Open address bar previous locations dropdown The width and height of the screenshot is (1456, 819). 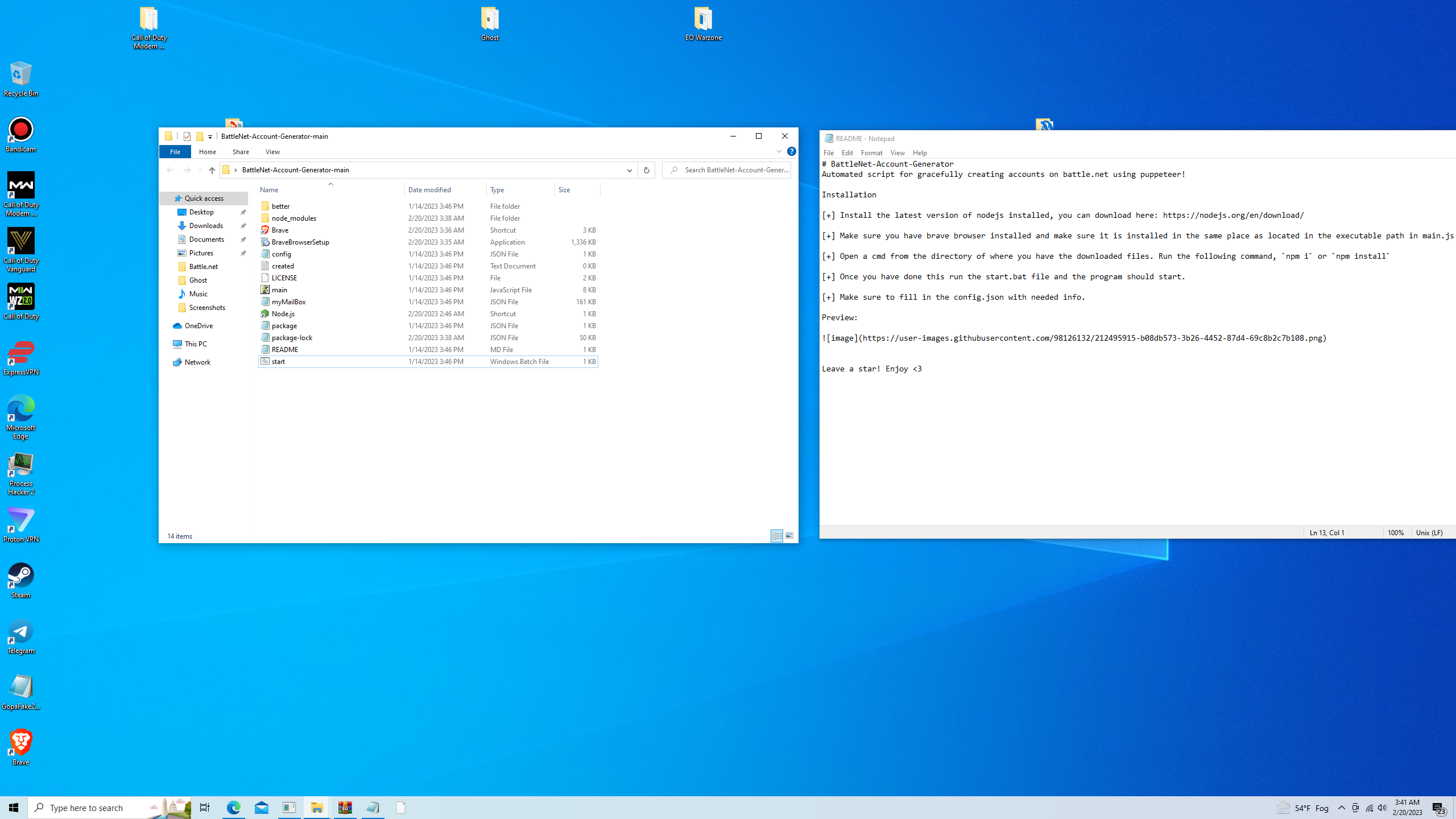[x=629, y=170]
